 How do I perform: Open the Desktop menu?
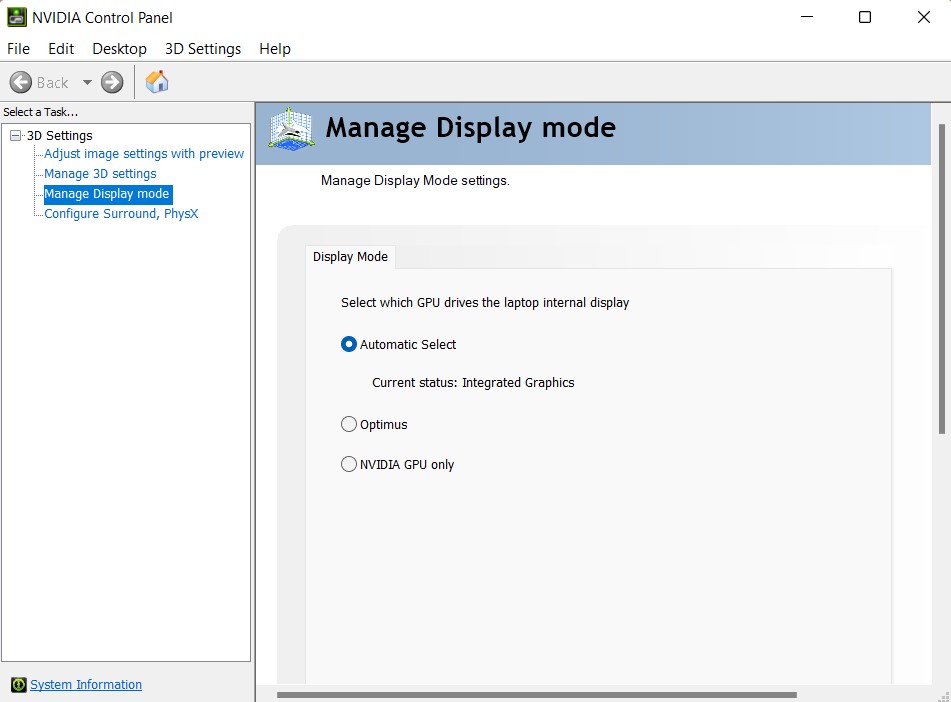pyautogui.click(x=119, y=49)
